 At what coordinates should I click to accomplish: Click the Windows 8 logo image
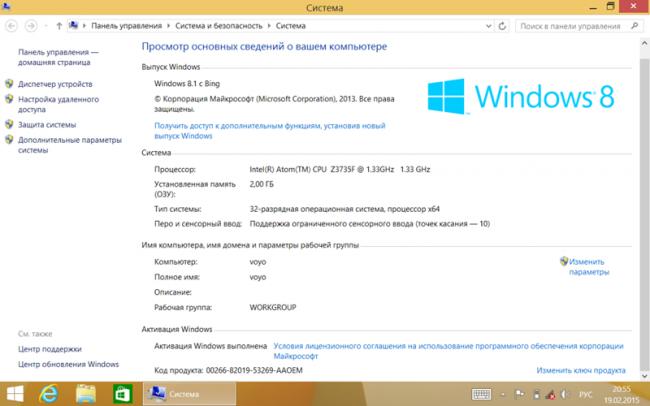[521, 96]
